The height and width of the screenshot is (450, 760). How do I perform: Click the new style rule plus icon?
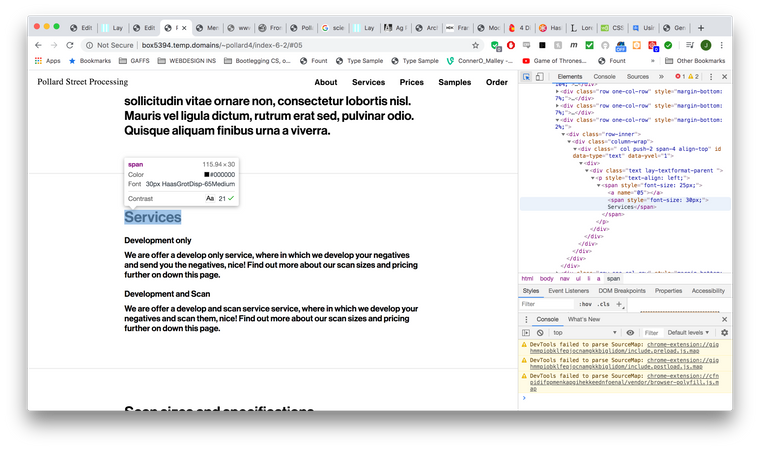(x=619, y=304)
